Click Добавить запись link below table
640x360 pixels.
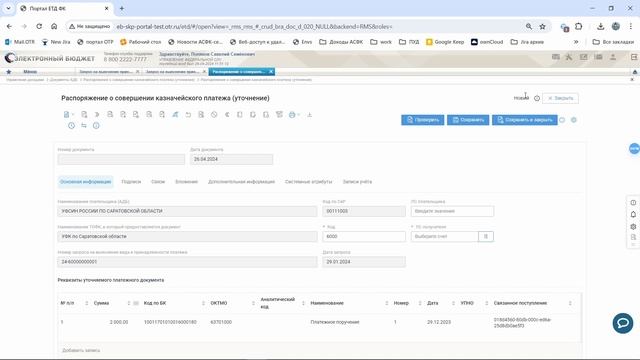pos(81,350)
